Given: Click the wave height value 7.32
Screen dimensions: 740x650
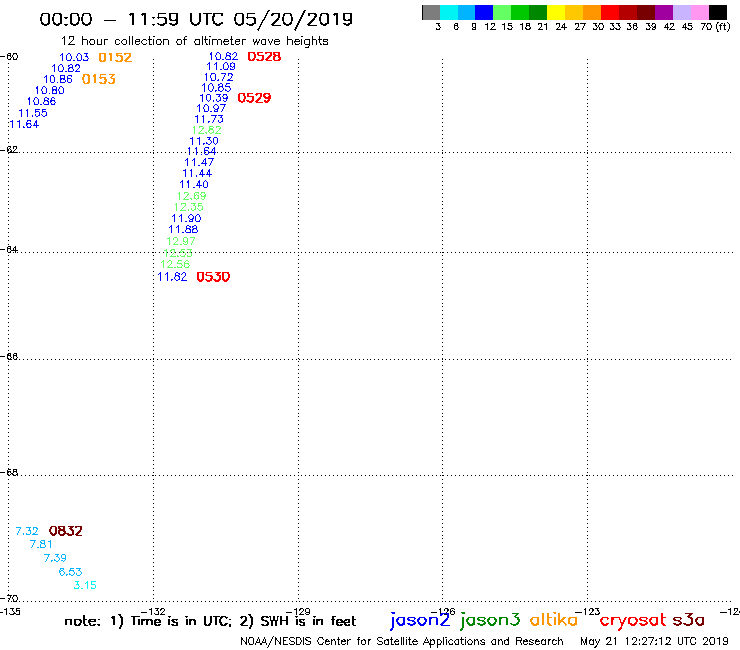Looking at the screenshot, I should [x=27, y=532].
